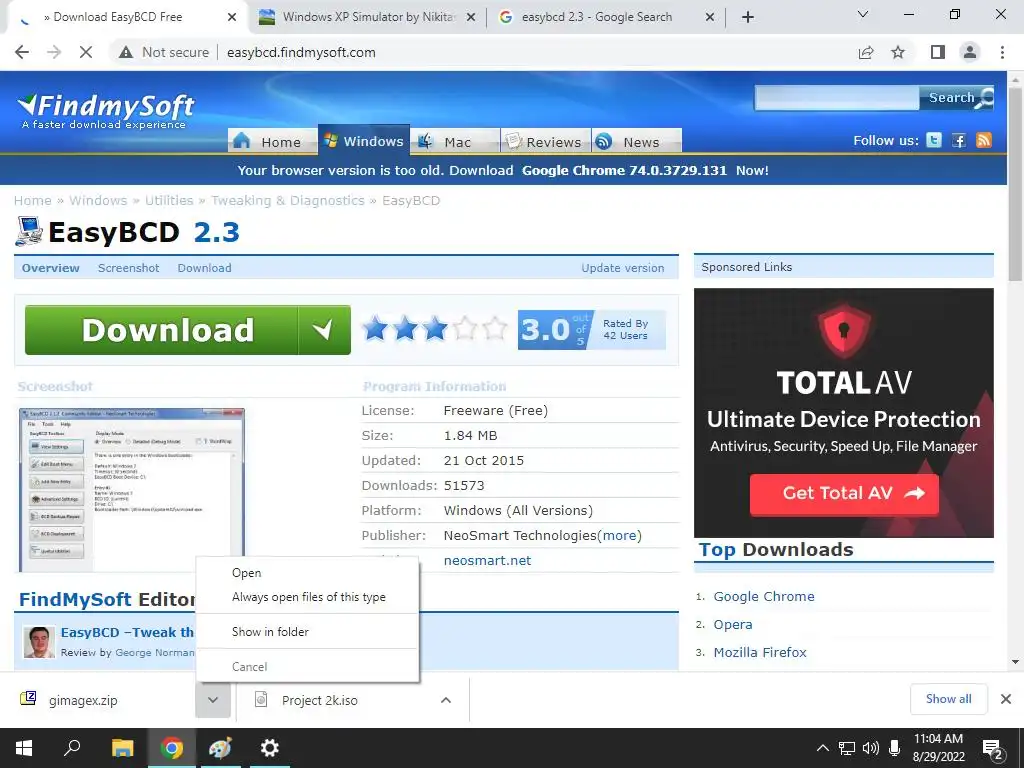
Task: Close the downloads bar
Action: [x=1006, y=699]
